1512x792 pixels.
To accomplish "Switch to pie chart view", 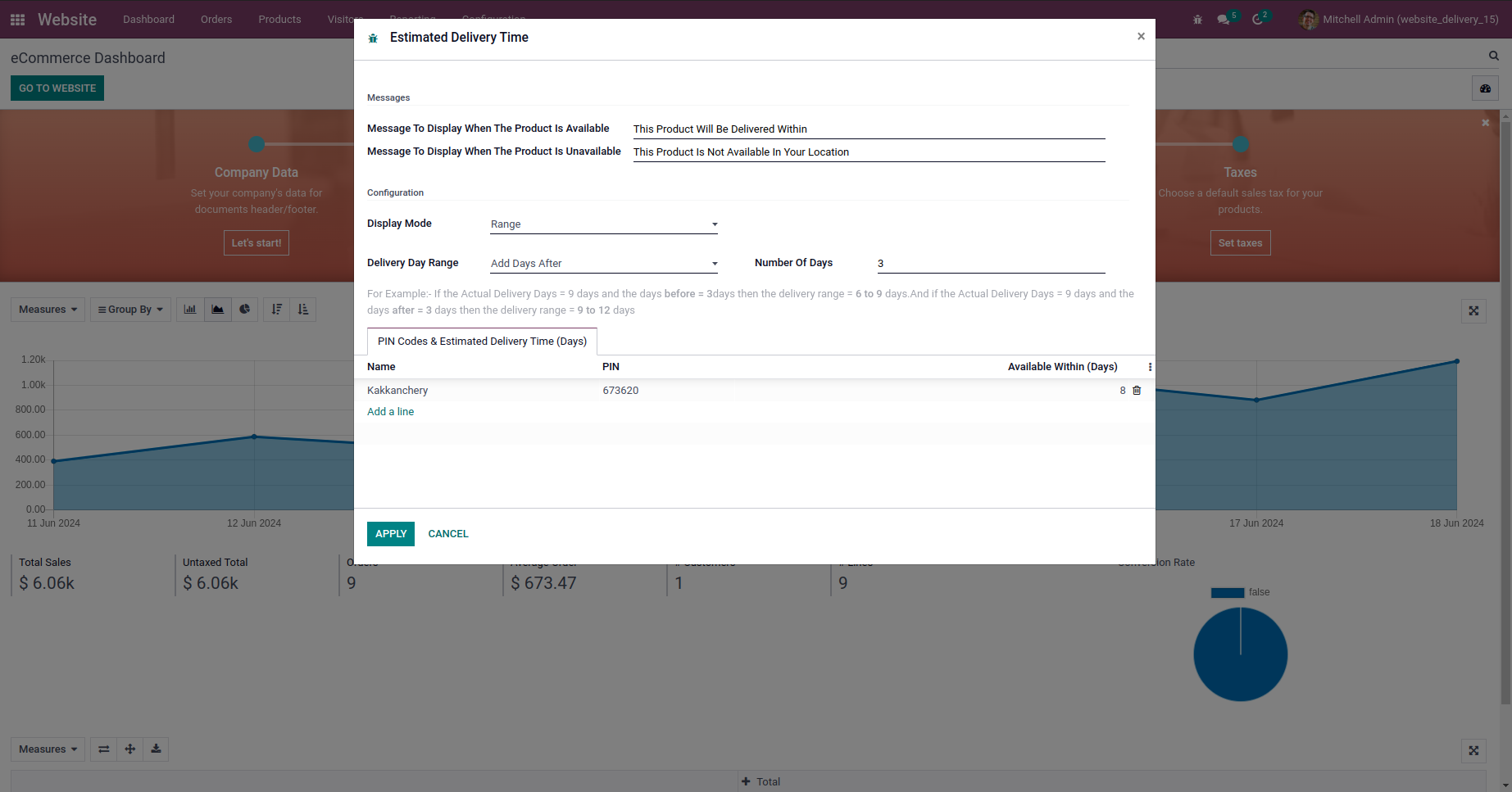I will point(244,310).
